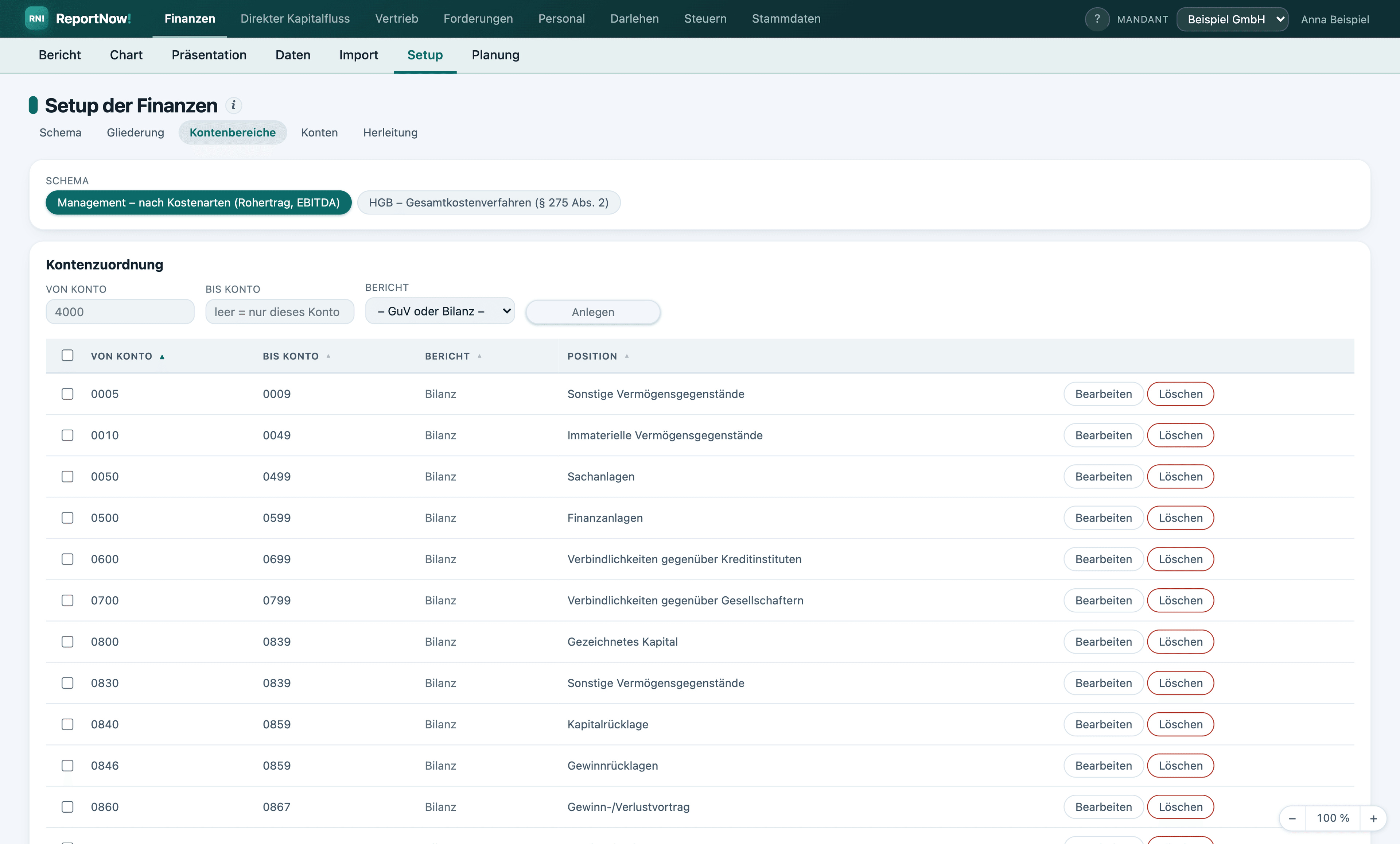Tick the checkbox for account 0800
This screenshot has height=844, width=1400.
(x=67, y=642)
